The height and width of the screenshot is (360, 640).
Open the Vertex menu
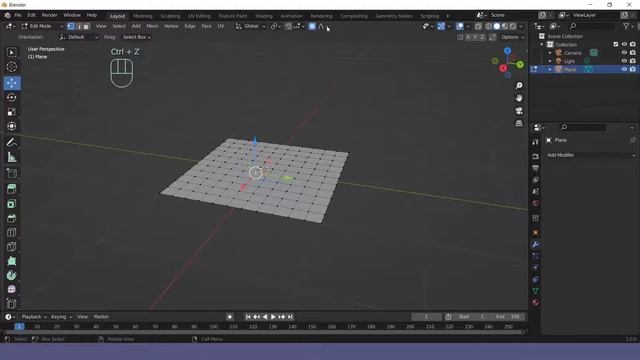(x=171, y=26)
